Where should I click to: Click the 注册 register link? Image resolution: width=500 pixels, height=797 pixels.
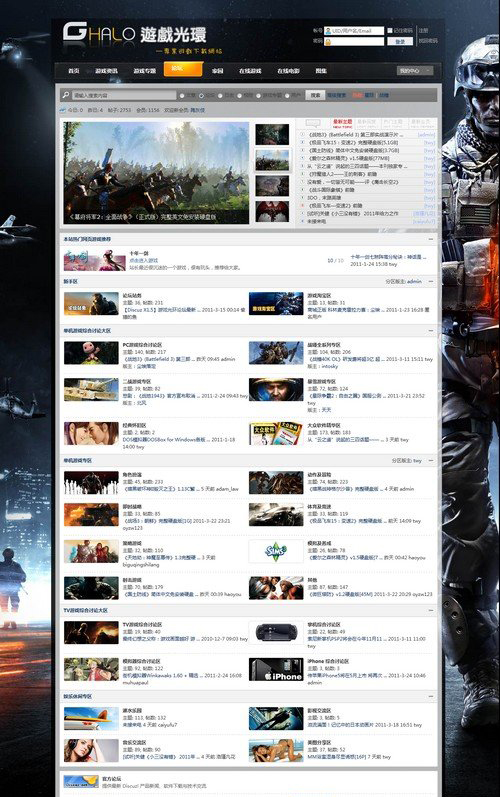click(423, 30)
